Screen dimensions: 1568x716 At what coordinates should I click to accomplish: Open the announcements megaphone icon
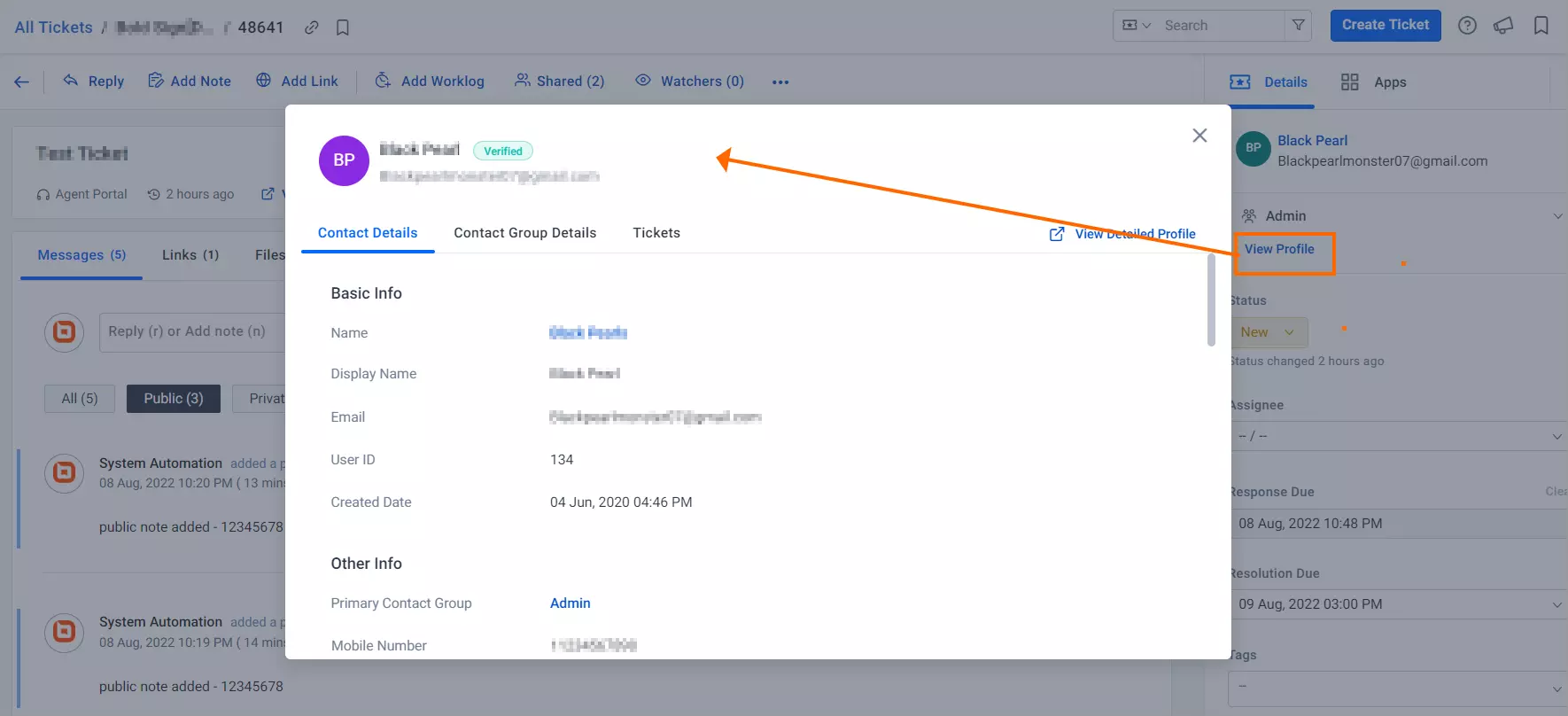click(x=1503, y=26)
